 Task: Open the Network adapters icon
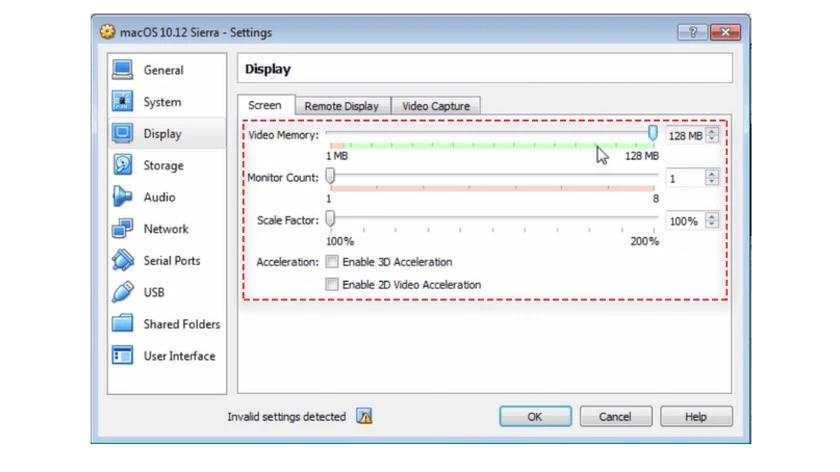pyautogui.click(x=122, y=228)
